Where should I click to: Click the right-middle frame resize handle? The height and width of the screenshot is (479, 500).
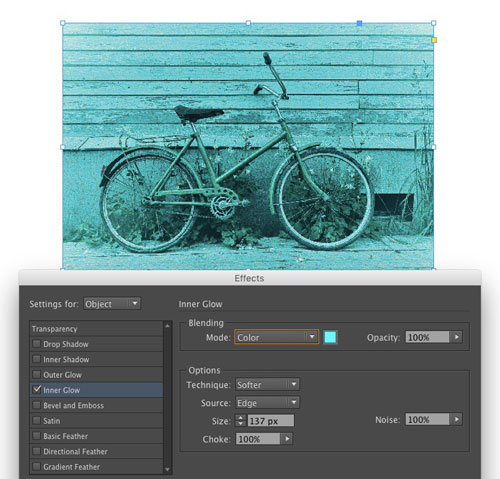[x=433, y=147]
